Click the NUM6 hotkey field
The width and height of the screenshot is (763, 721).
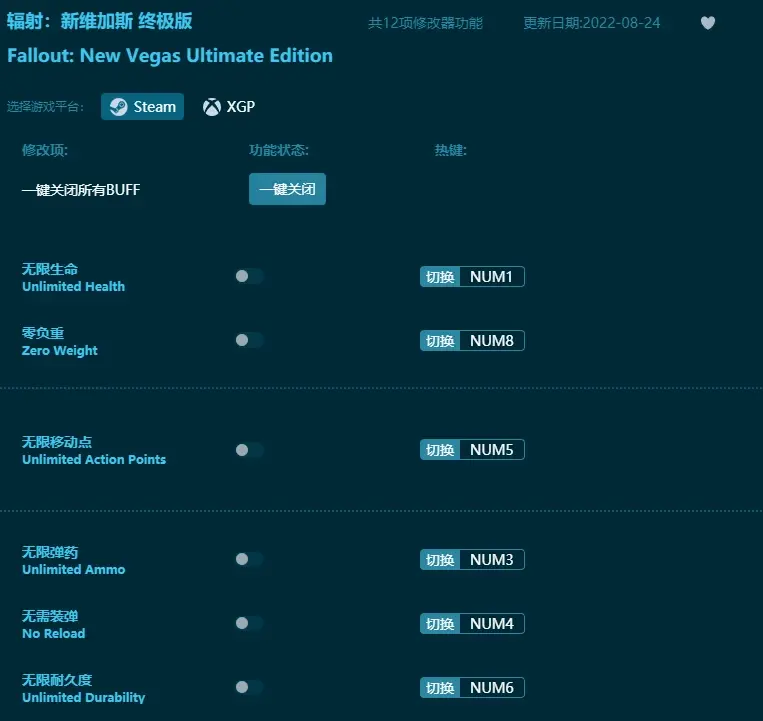[x=491, y=687]
